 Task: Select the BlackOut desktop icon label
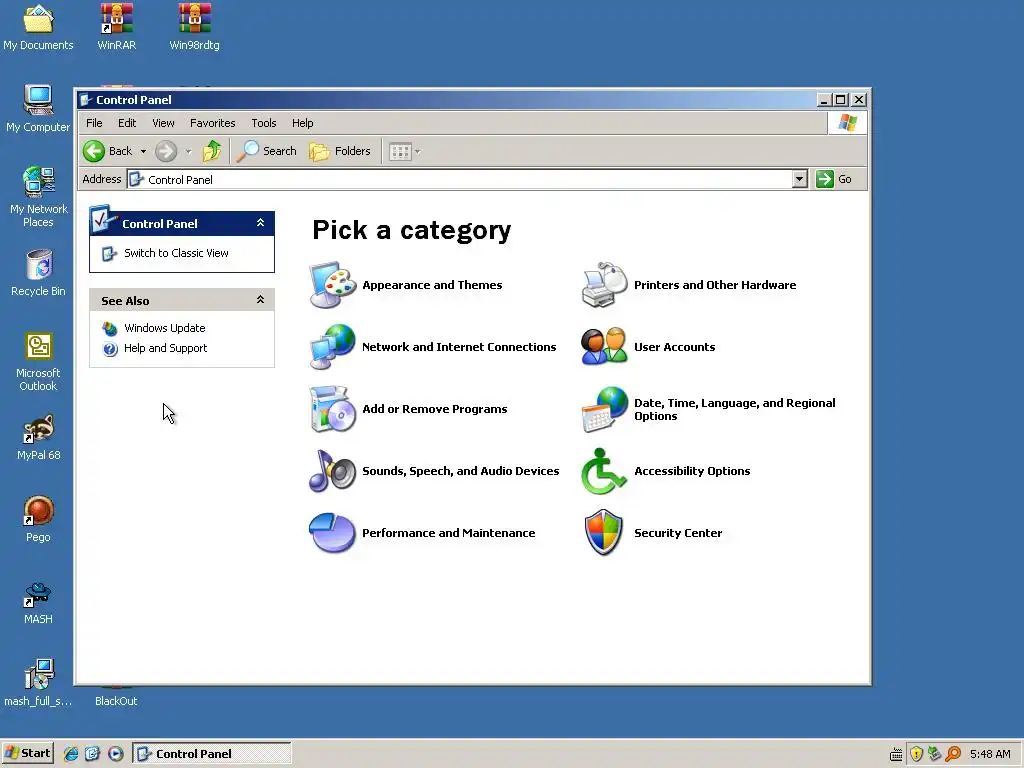116,701
